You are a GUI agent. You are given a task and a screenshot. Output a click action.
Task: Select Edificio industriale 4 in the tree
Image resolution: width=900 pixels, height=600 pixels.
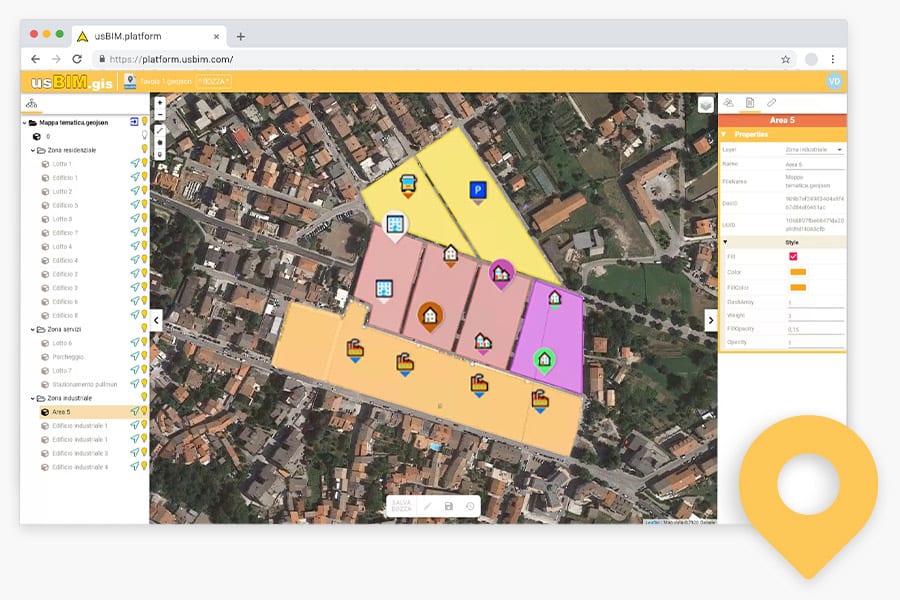point(80,467)
